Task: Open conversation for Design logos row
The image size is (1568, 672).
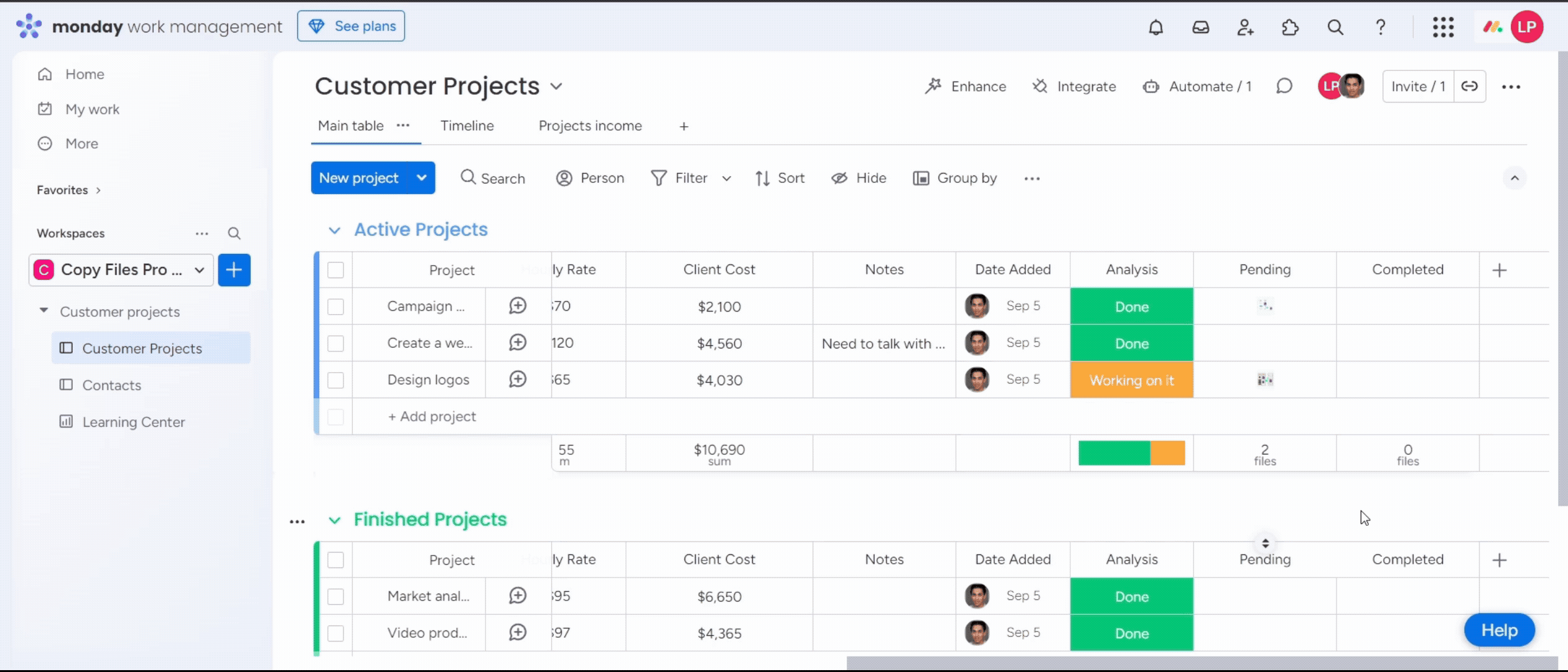Action: [x=518, y=379]
